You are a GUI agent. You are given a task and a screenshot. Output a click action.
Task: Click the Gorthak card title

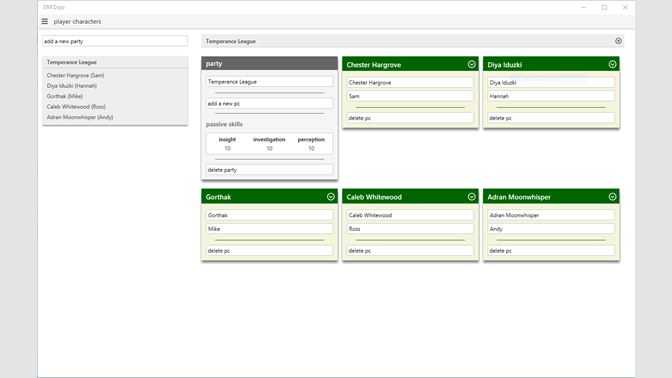(x=218, y=197)
